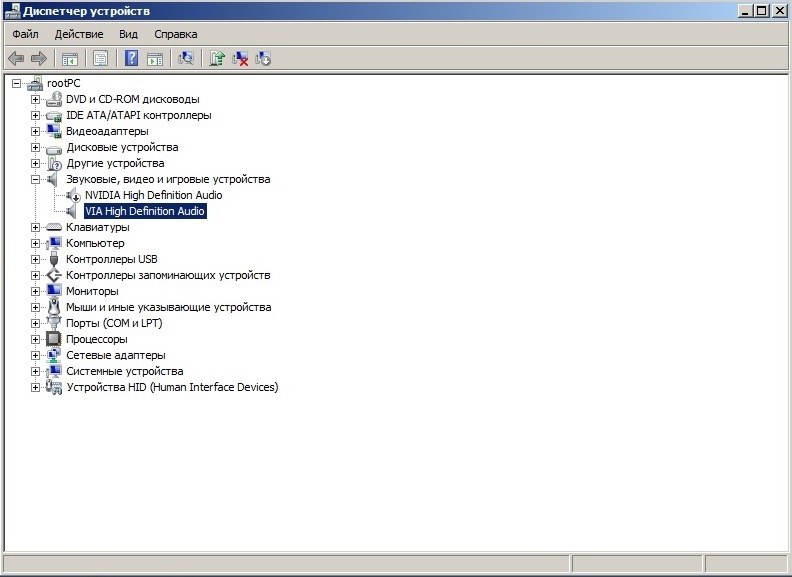Viewport: 792px width, 577px height.
Task: Open the Вид menu
Action: pos(128,34)
